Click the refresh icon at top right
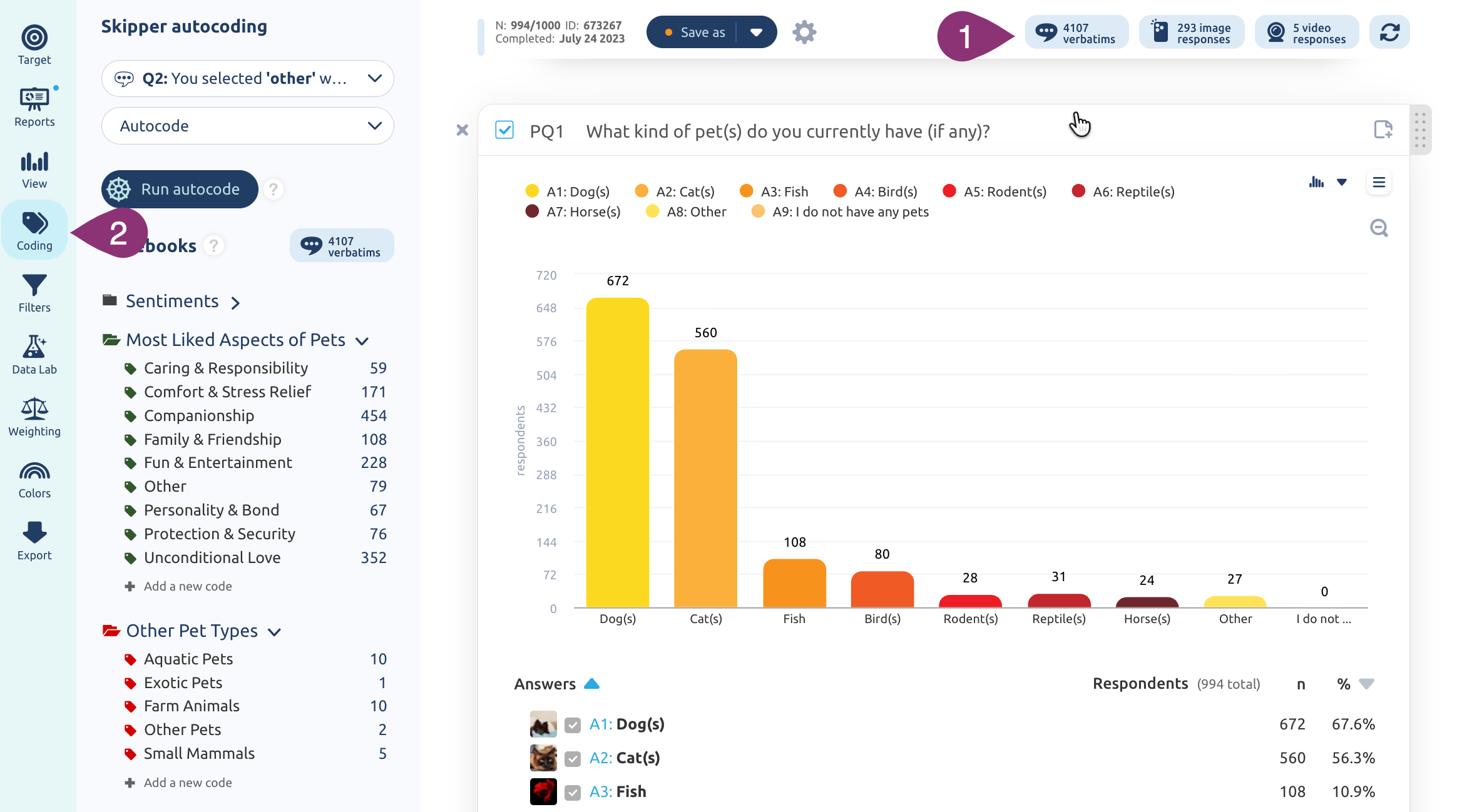Screen dimensions: 1457x812 1389,32
